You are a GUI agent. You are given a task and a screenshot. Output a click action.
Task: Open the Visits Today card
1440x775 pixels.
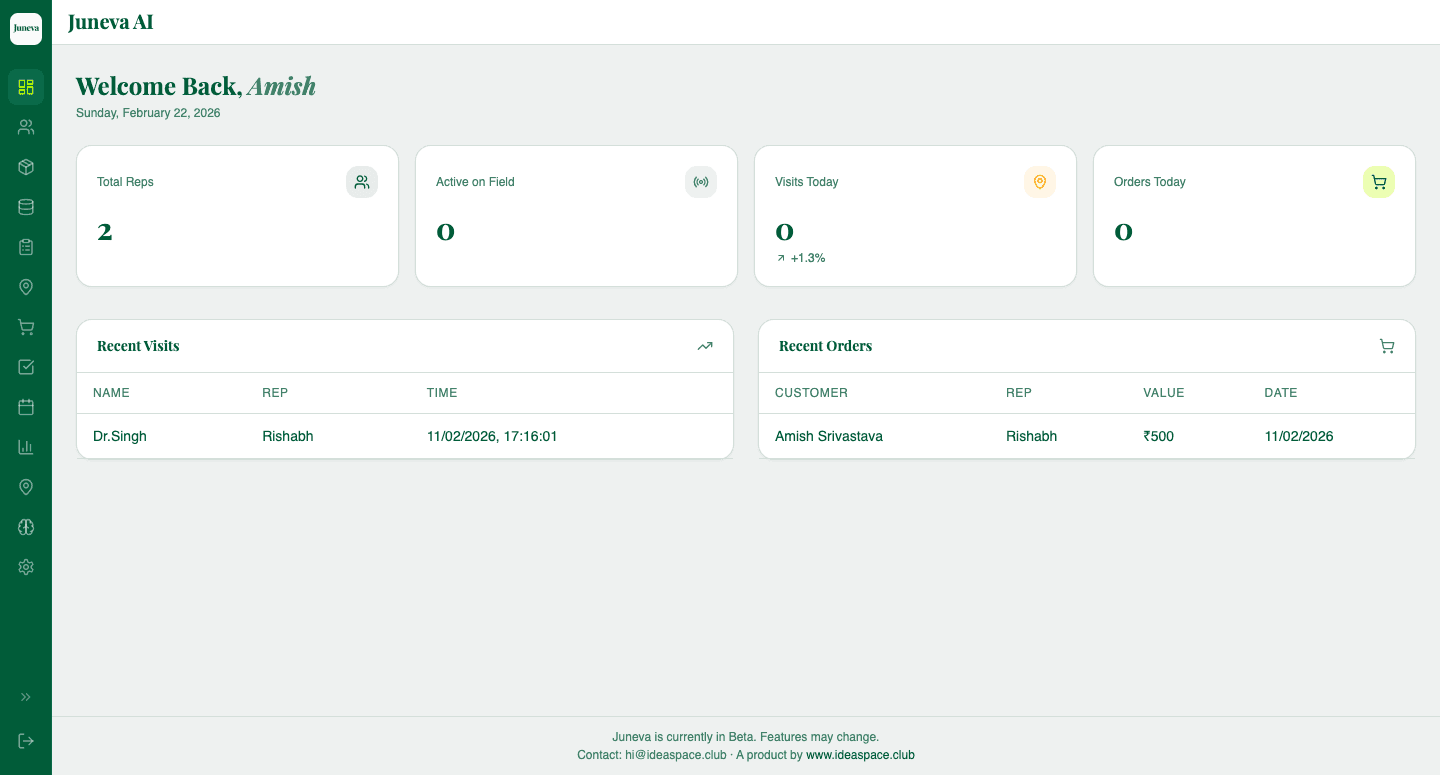[915, 216]
